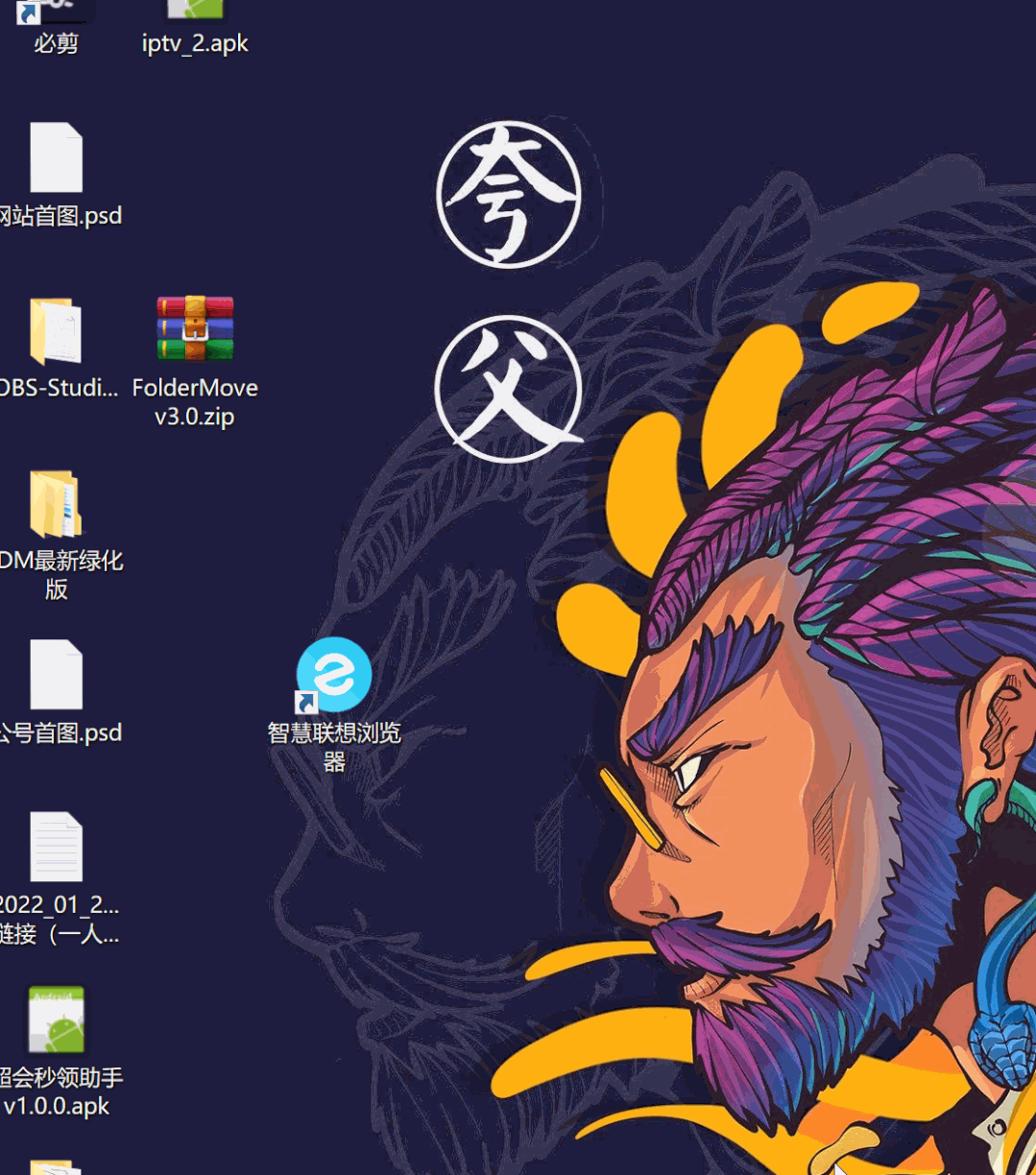Select the 必剪 shortcut icon
Screen dimensions: 1036x1175
[56, 10]
